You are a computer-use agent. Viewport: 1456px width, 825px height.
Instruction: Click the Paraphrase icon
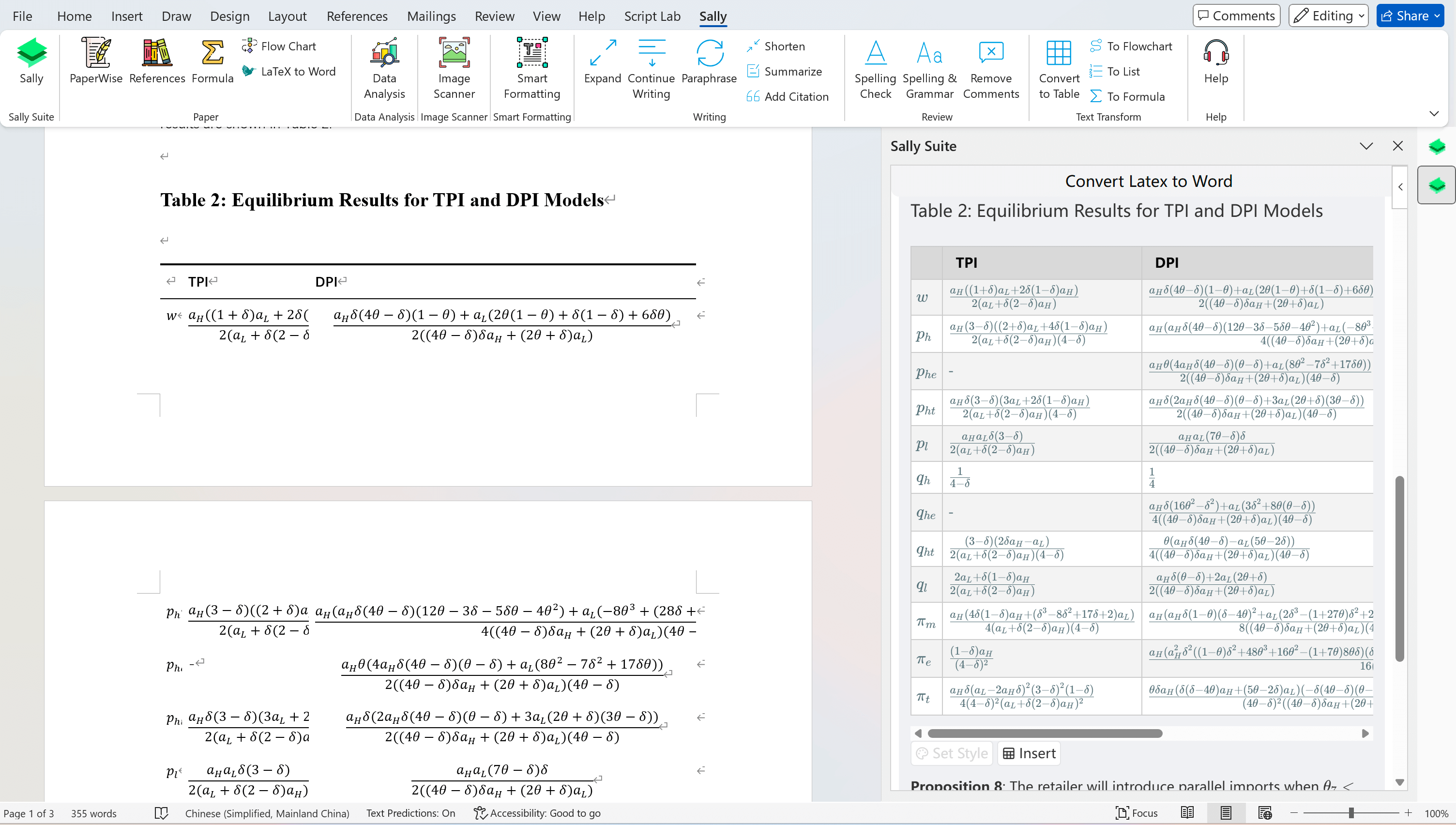tap(709, 61)
